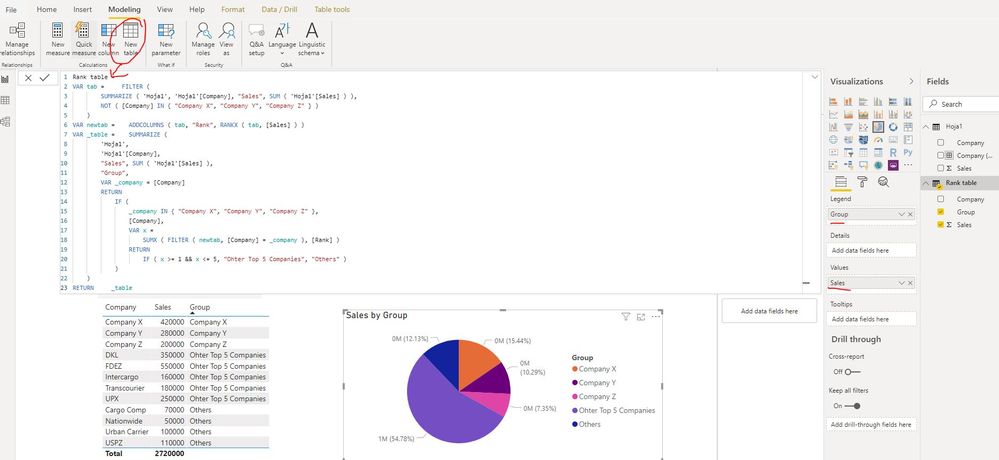999x460 pixels.
Task: Switch to the Format tab
Action: (x=233, y=10)
